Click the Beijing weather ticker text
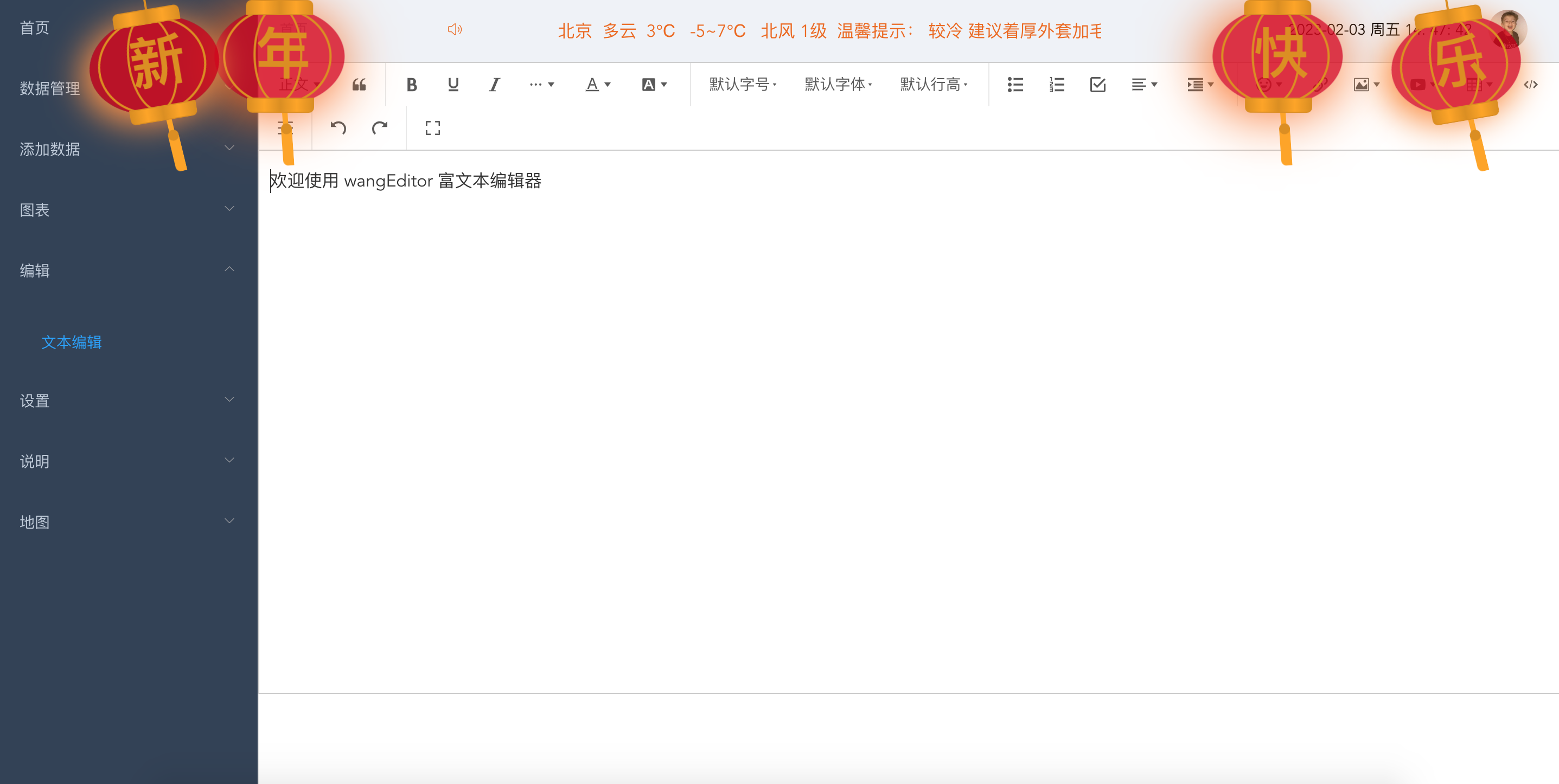1559x784 pixels. tap(830, 30)
